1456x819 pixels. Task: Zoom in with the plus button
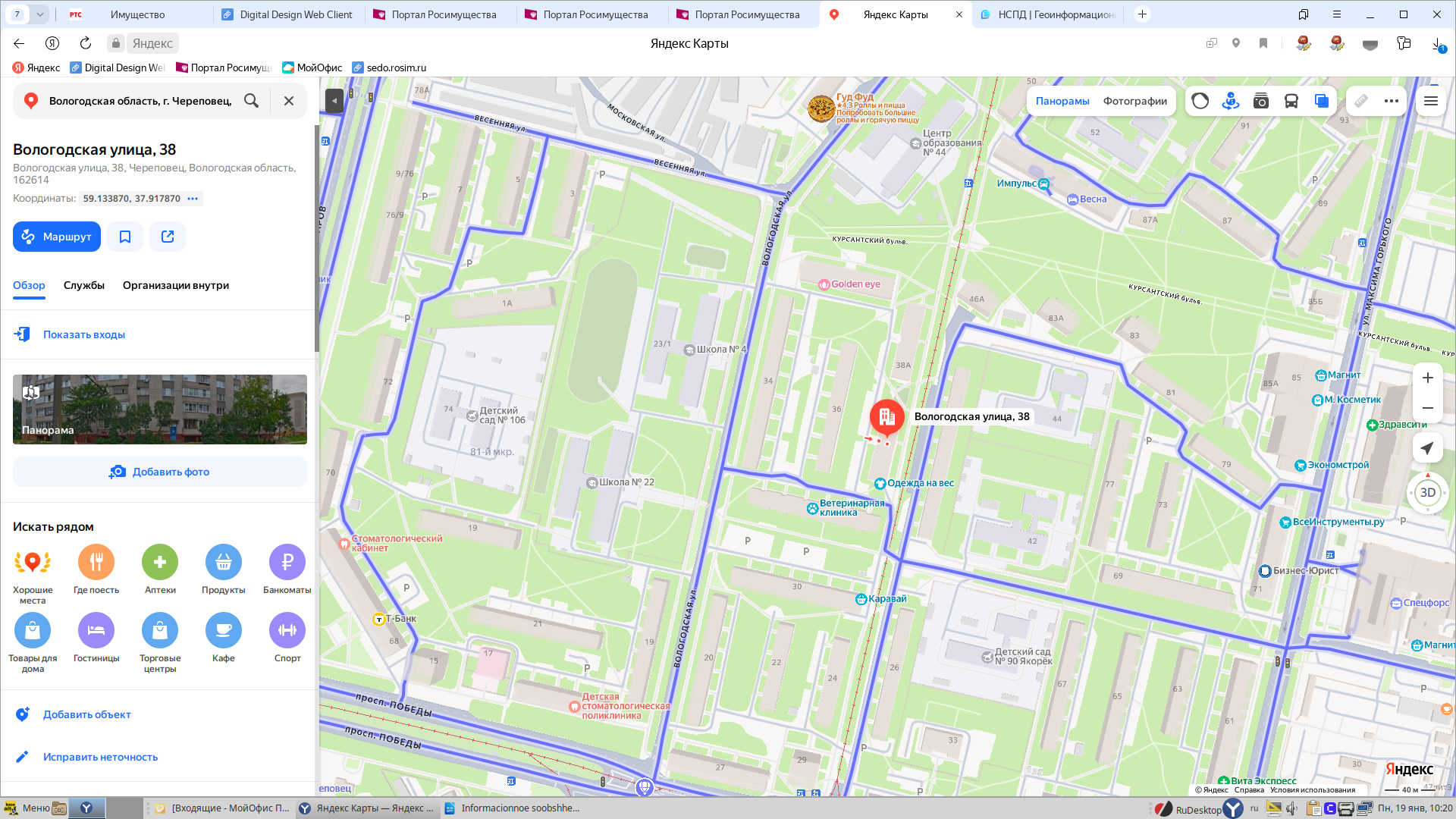[x=1427, y=378]
